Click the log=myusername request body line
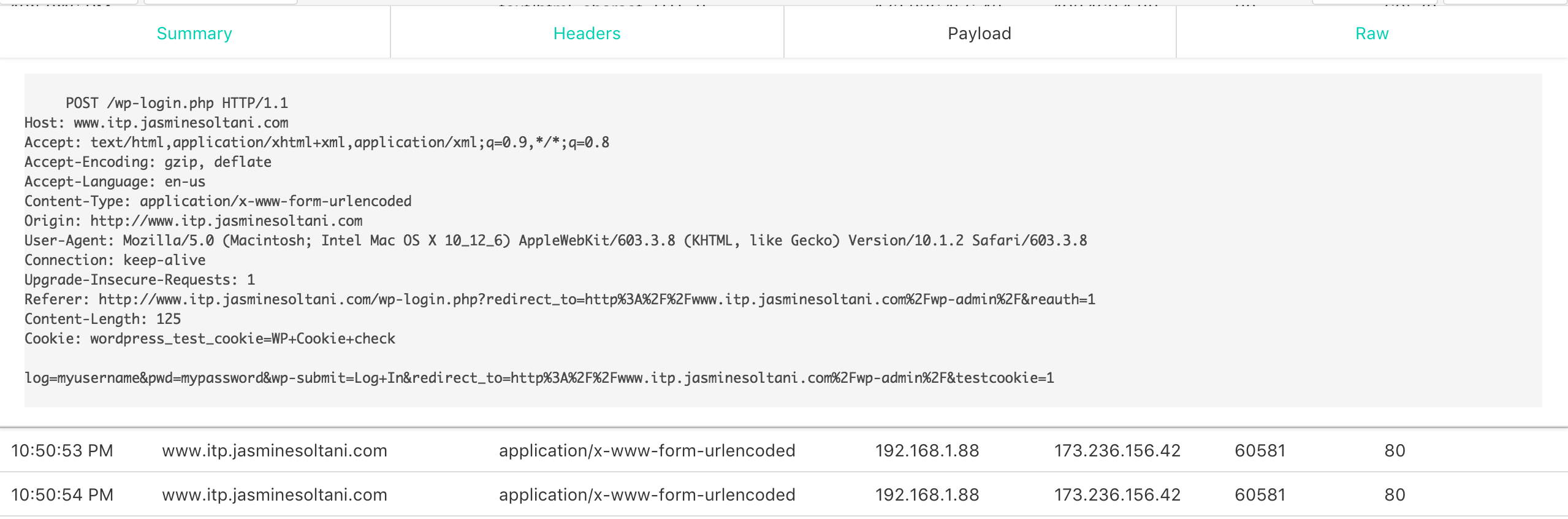Viewport: 1568px width, 519px height. tap(539, 378)
